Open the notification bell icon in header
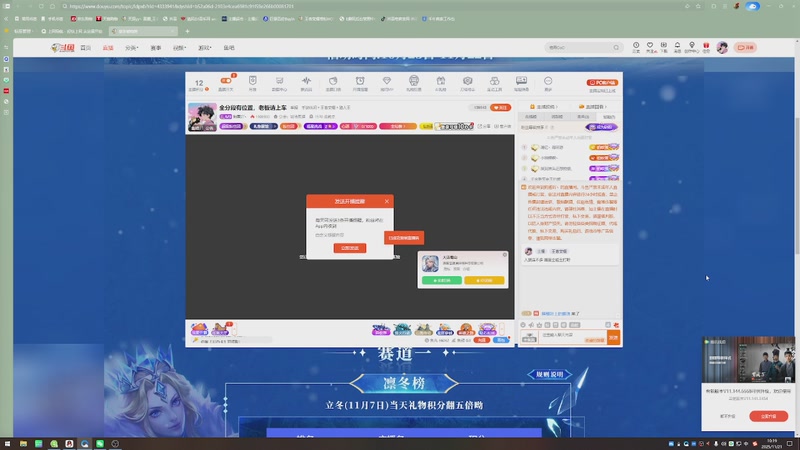 point(678,47)
